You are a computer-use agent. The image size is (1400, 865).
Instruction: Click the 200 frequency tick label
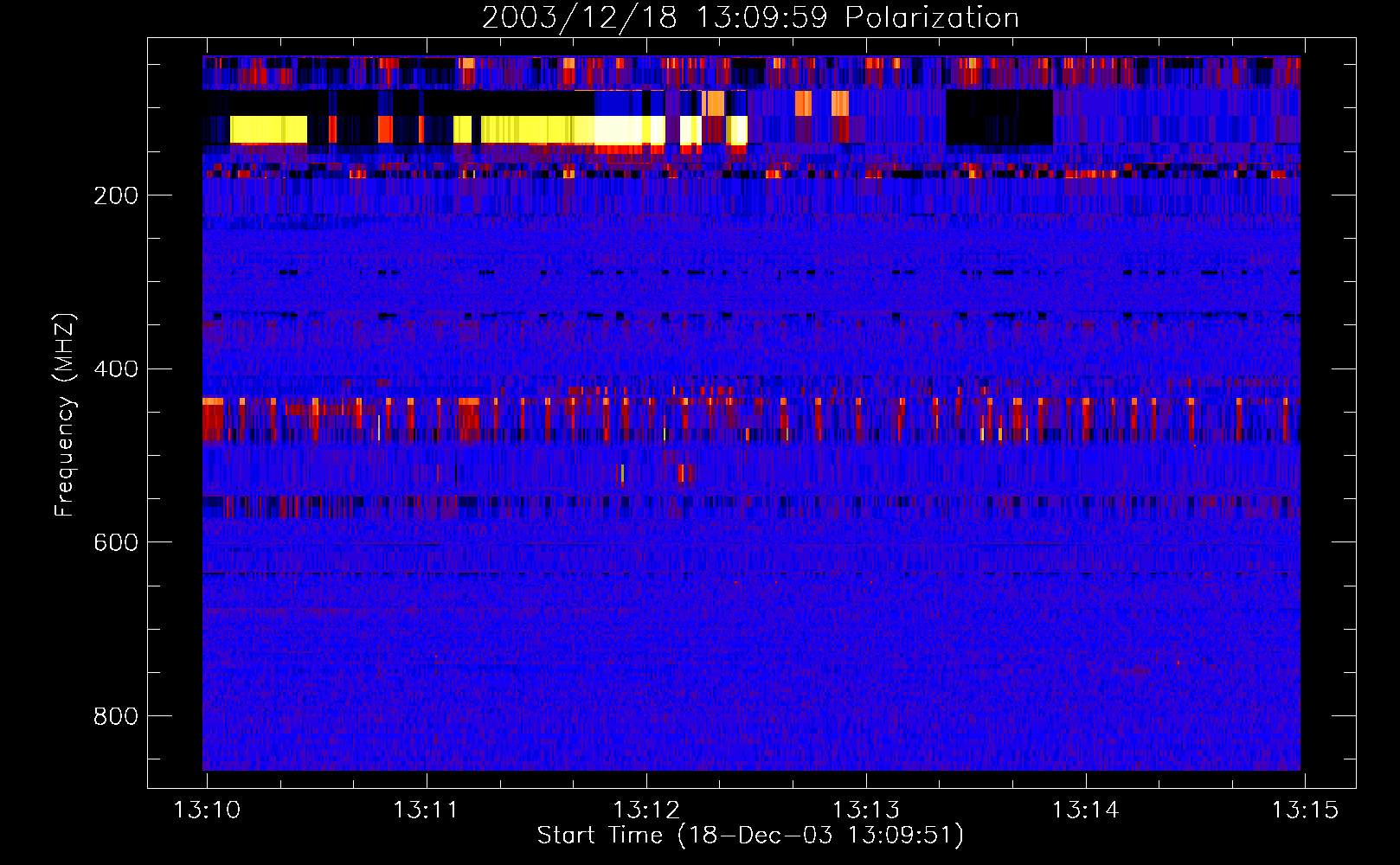pyautogui.click(x=116, y=195)
